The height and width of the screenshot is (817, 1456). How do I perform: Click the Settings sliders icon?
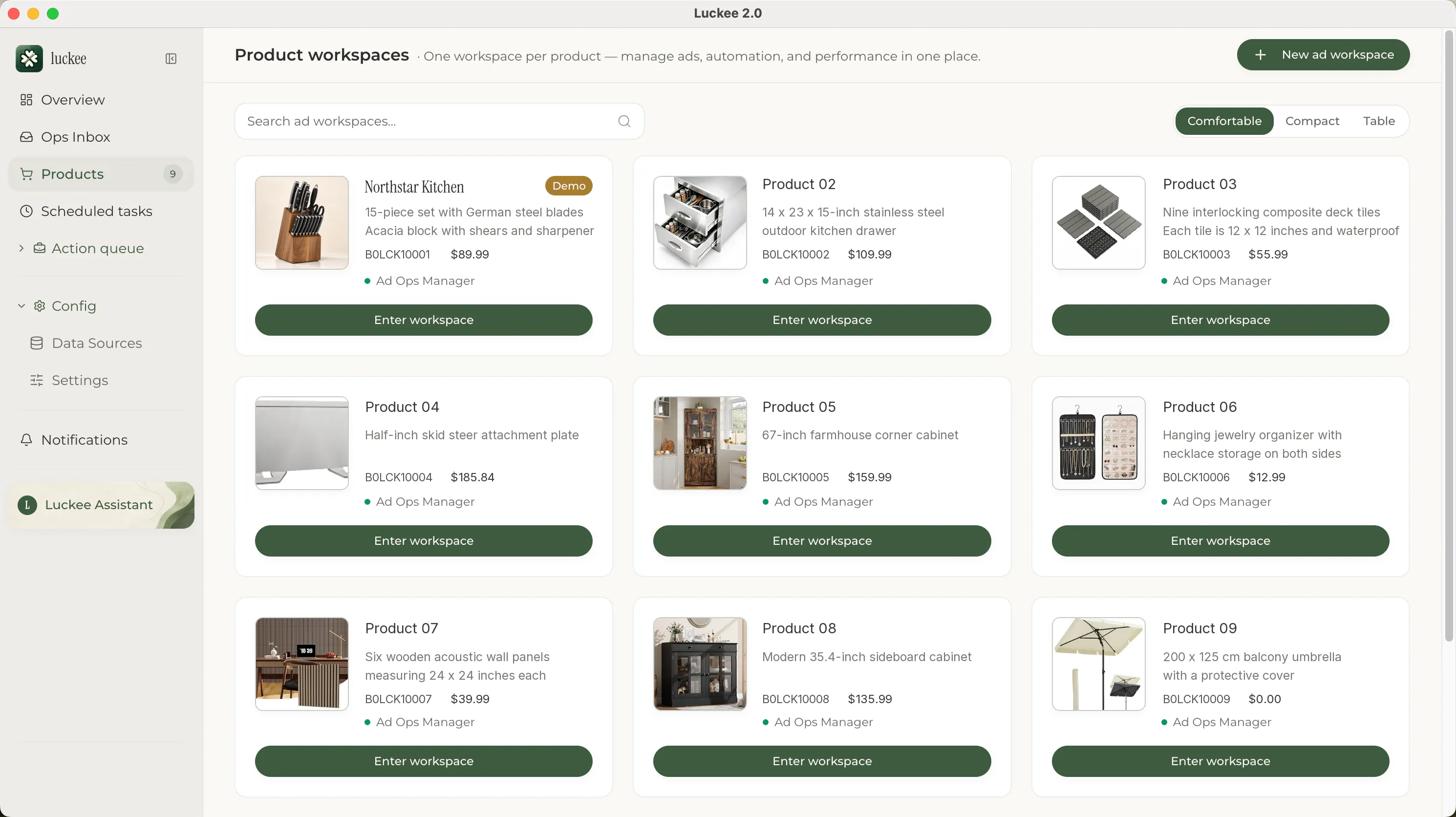(x=37, y=381)
